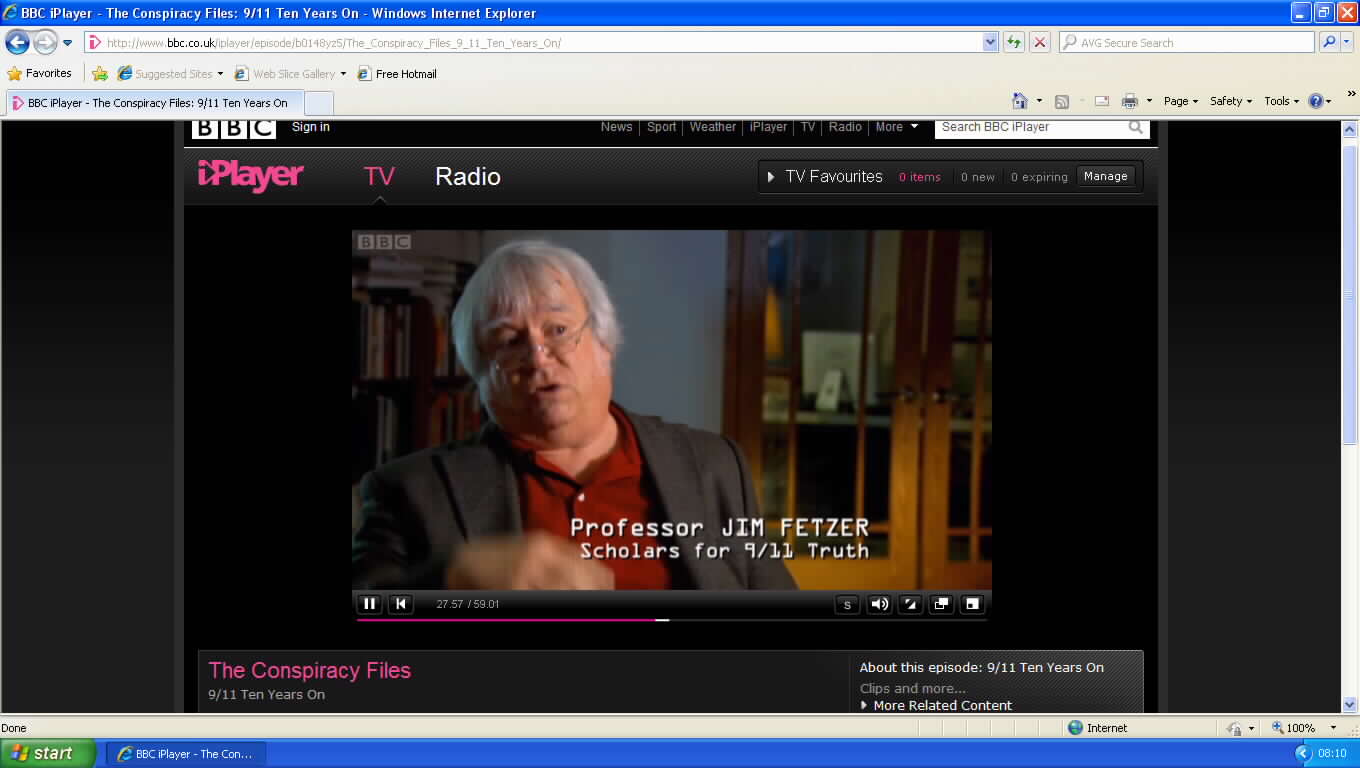Screen dimensions: 1360x768
Task: Click the Manage favourites button
Action: [x=1106, y=176]
